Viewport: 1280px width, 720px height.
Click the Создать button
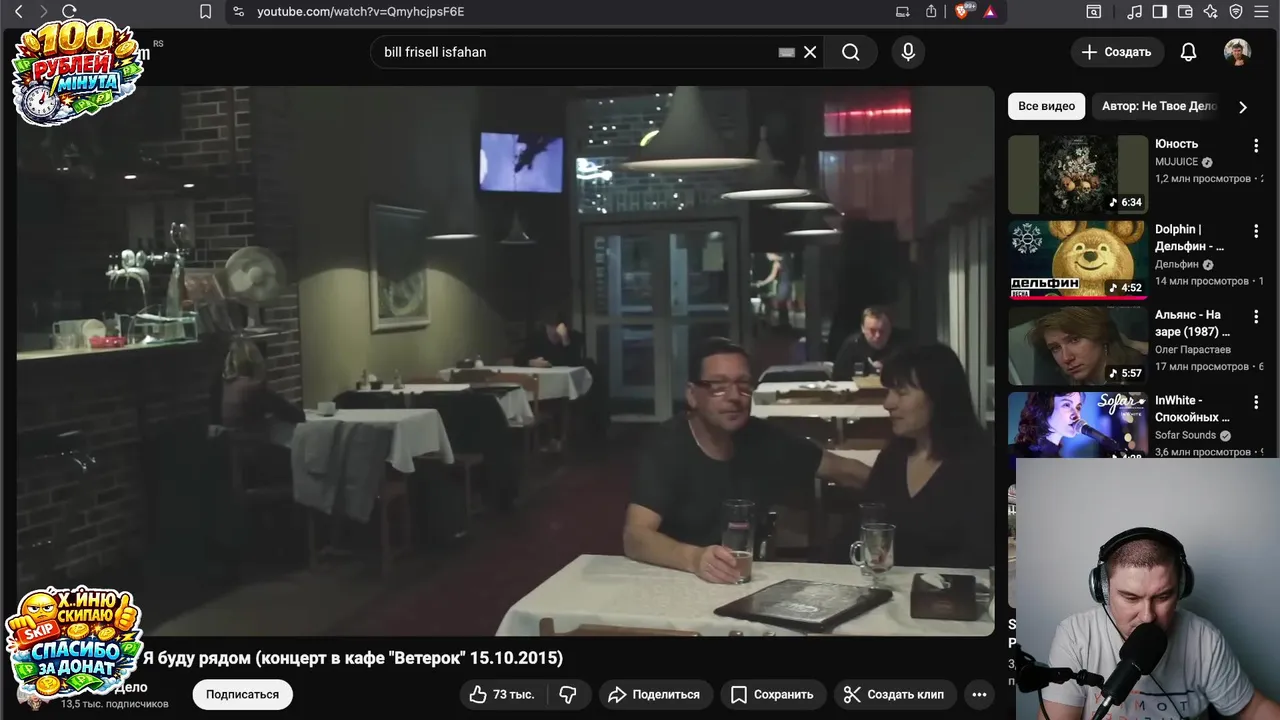[1117, 52]
